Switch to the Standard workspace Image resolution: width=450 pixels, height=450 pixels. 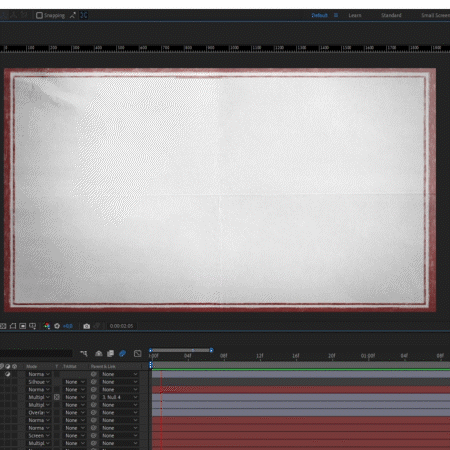coord(391,15)
